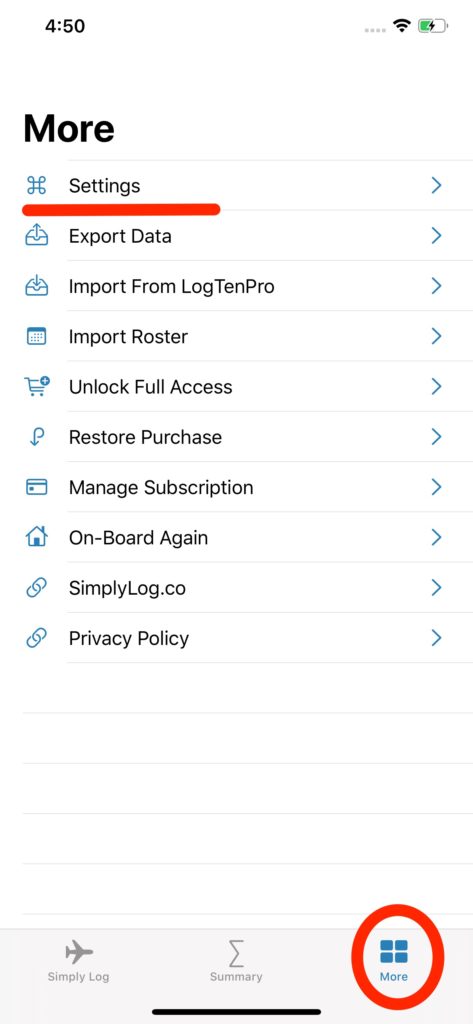Tap the Privacy Policy link icon
The height and width of the screenshot is (1024, 473).
(37, 638)
